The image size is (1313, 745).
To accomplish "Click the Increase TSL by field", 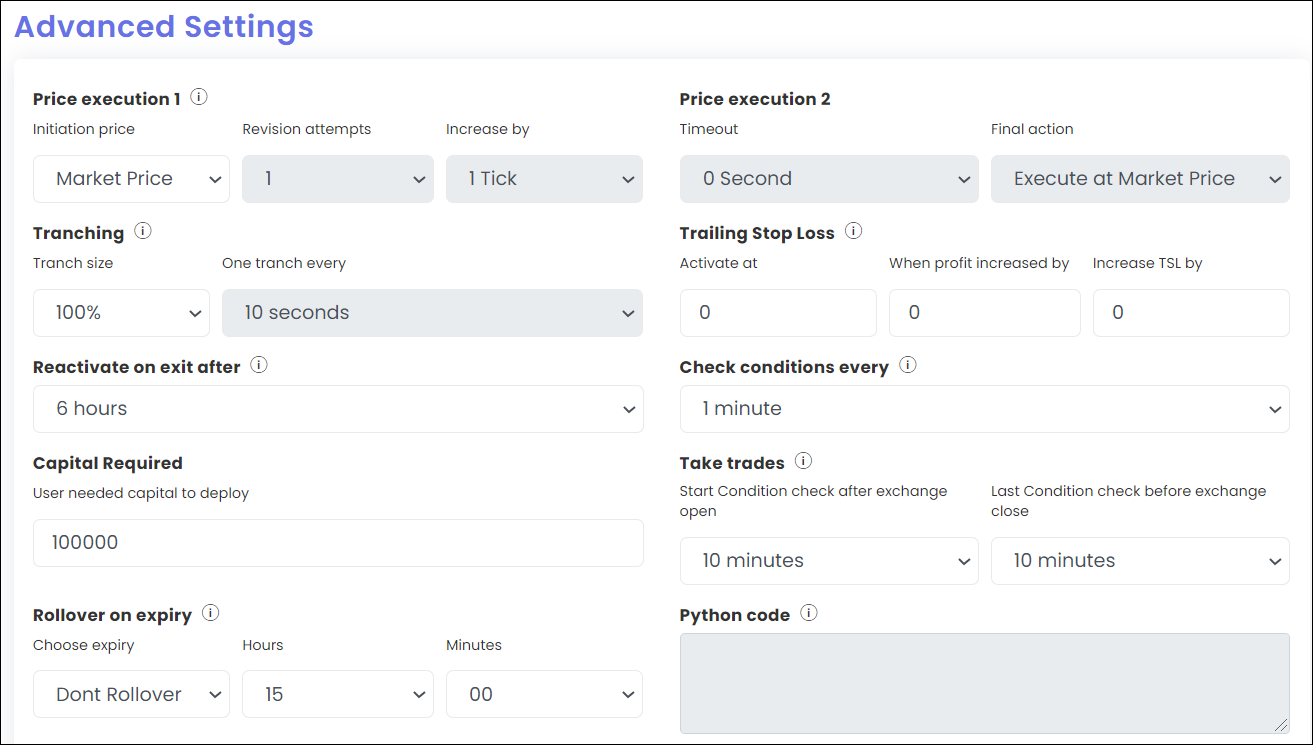I will [x=1190, y=313].
